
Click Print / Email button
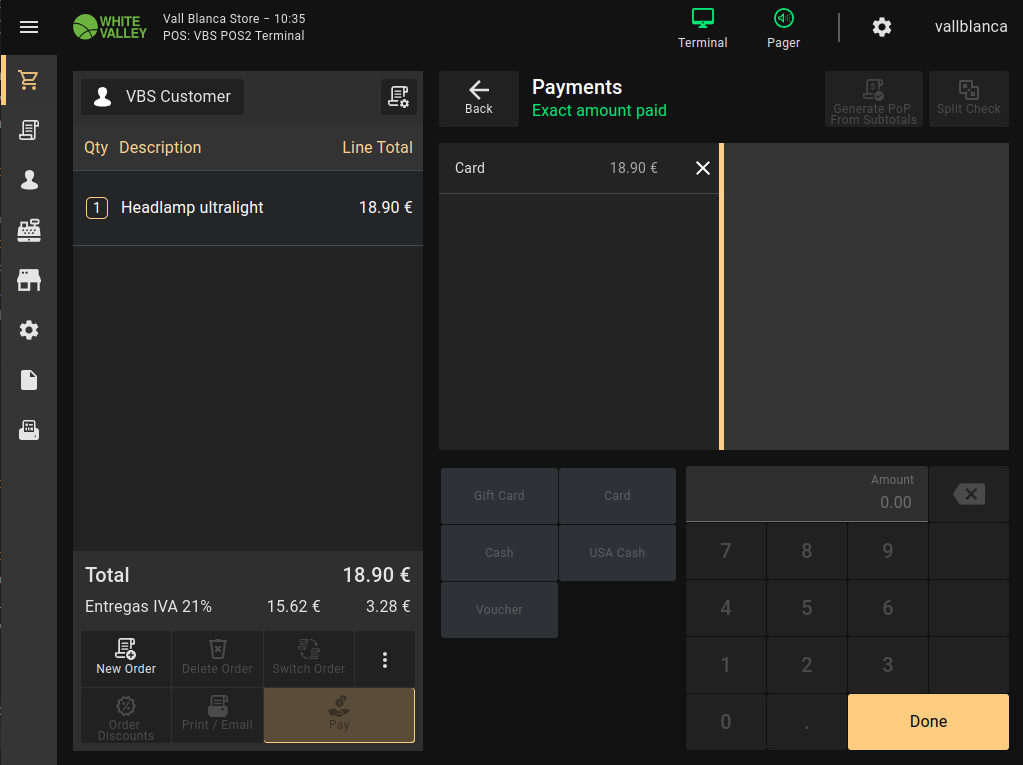tap(217, 715)
